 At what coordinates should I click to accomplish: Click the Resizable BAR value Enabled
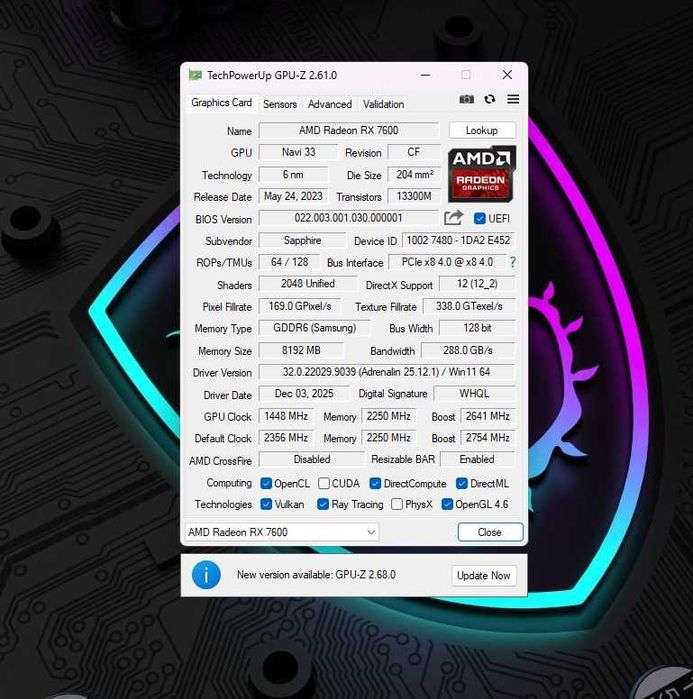pos(477,459)
